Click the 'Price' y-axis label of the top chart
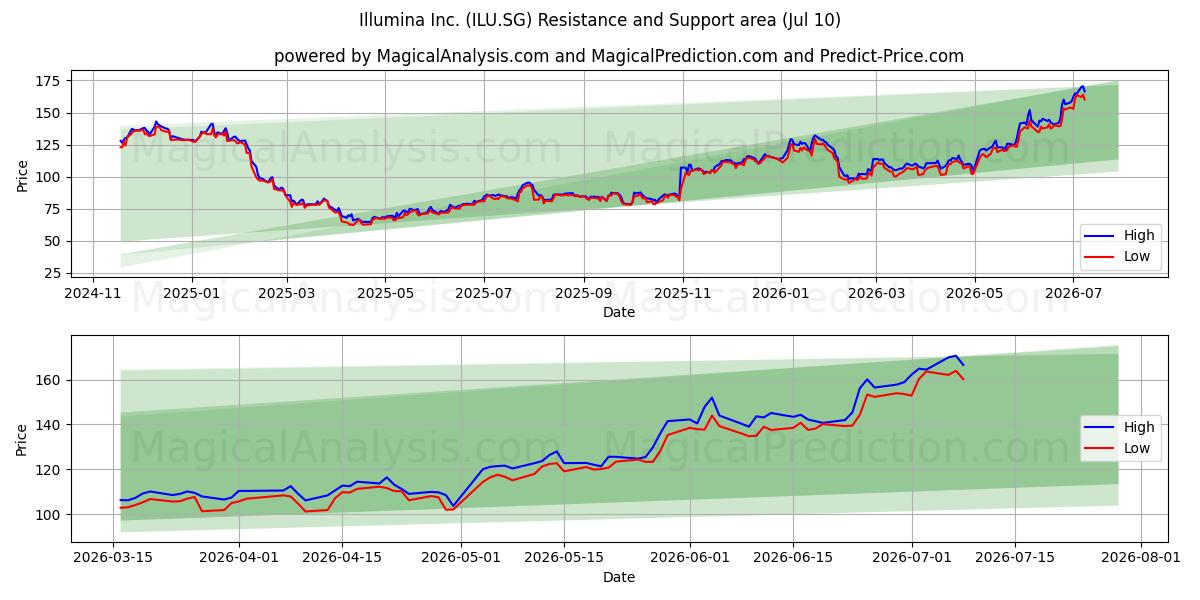 tap(22, 176)
